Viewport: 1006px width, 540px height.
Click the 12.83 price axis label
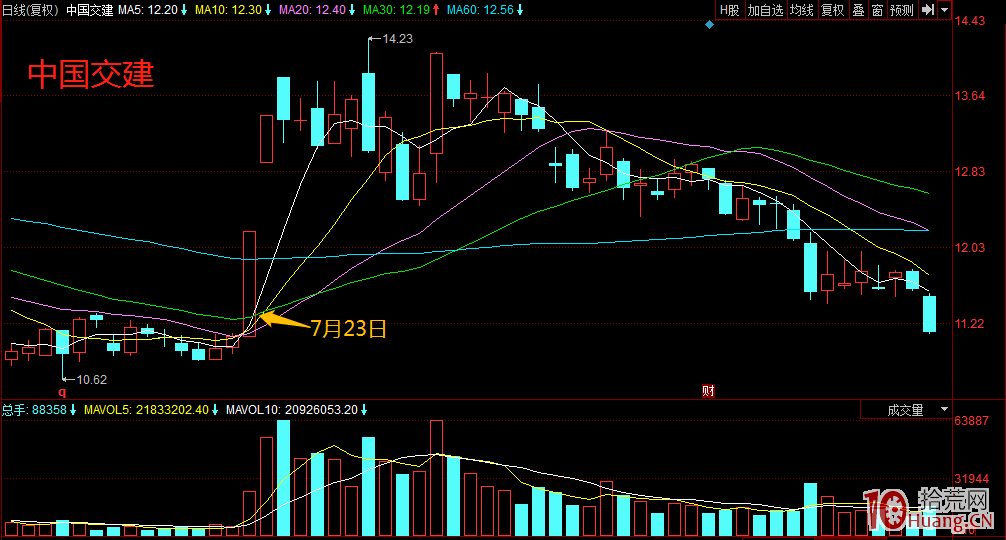point(969,172)
